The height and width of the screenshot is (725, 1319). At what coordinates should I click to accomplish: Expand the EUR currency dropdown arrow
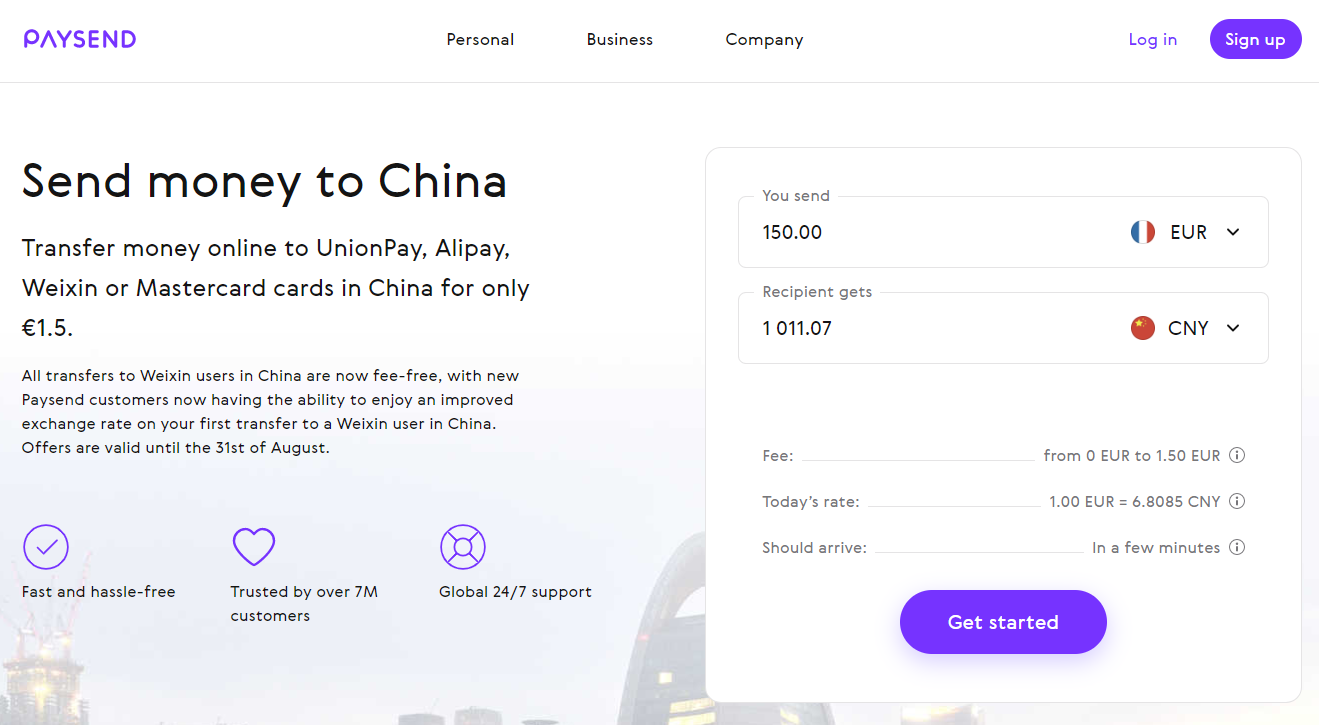coord(1233,232)
